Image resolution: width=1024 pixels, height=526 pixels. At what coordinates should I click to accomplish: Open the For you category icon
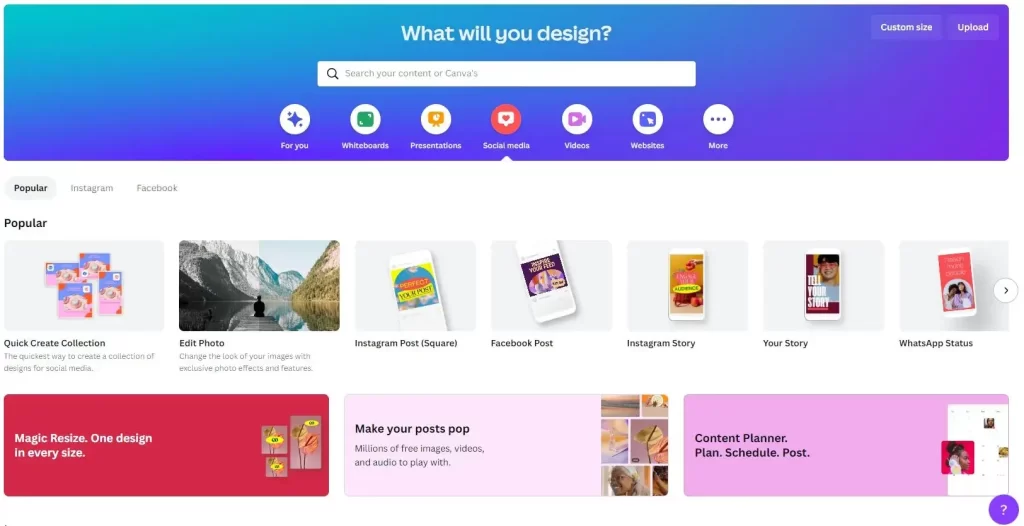coord(295,119)
